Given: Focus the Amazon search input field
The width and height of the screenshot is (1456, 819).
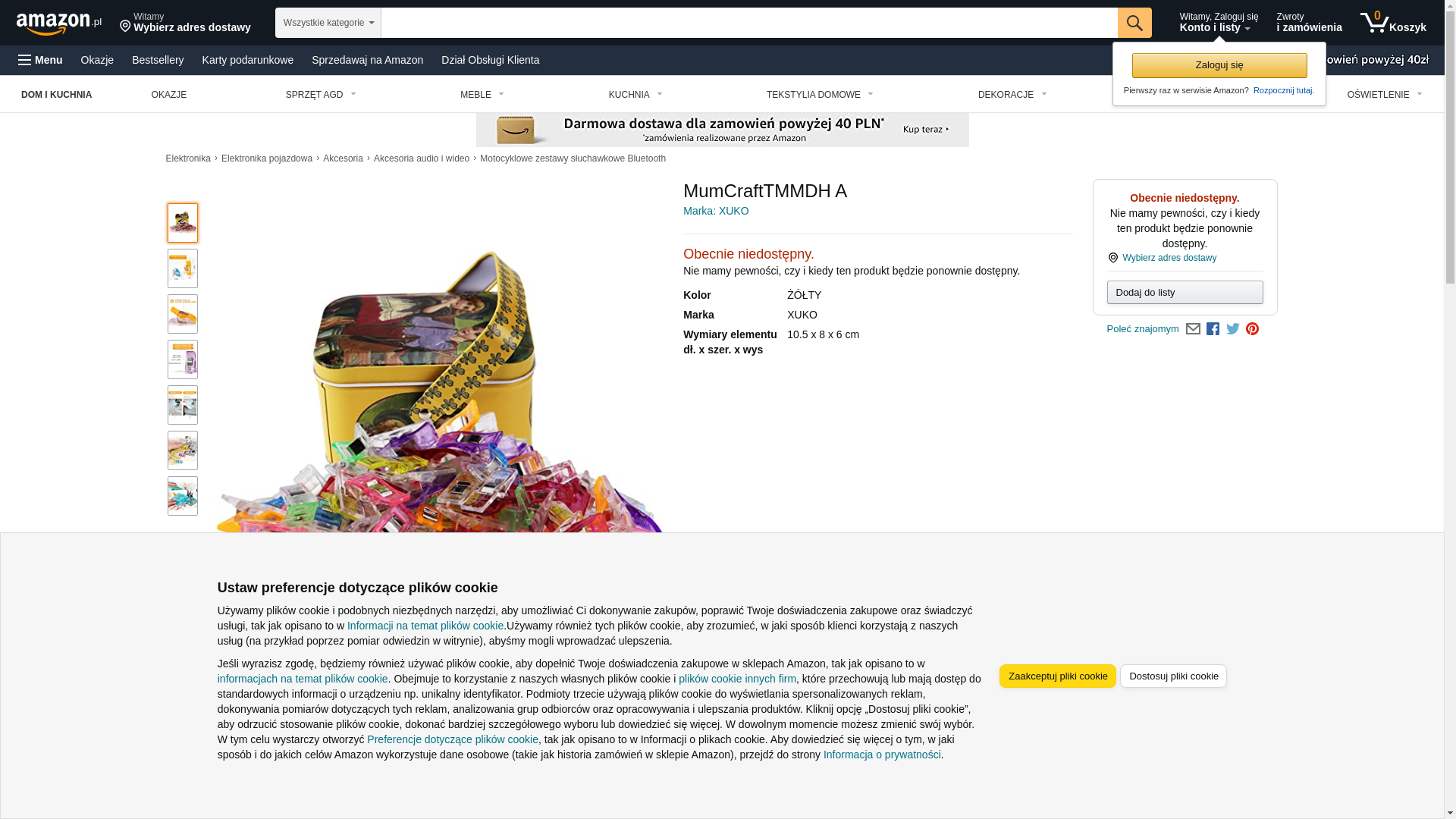Looking at the screenshot, I should pyautogui.click(x=749, y=23).
